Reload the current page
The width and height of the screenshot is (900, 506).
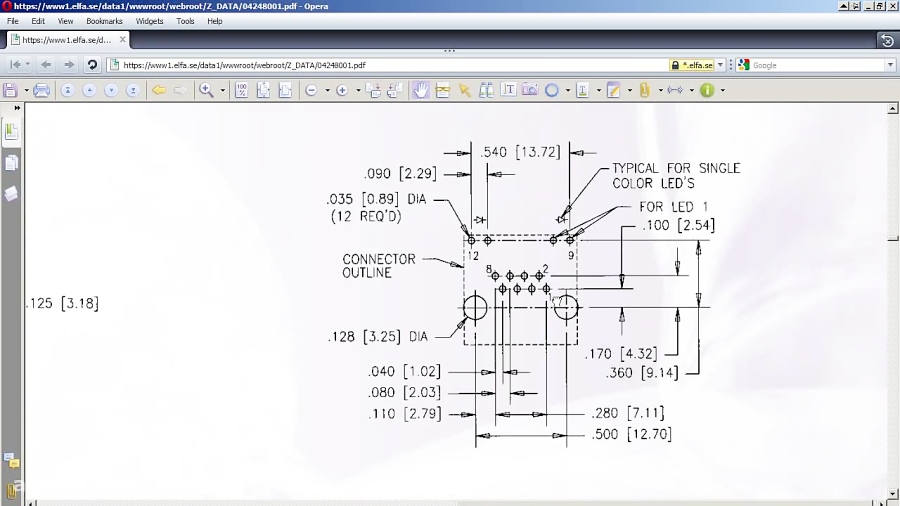click(92, 65)
